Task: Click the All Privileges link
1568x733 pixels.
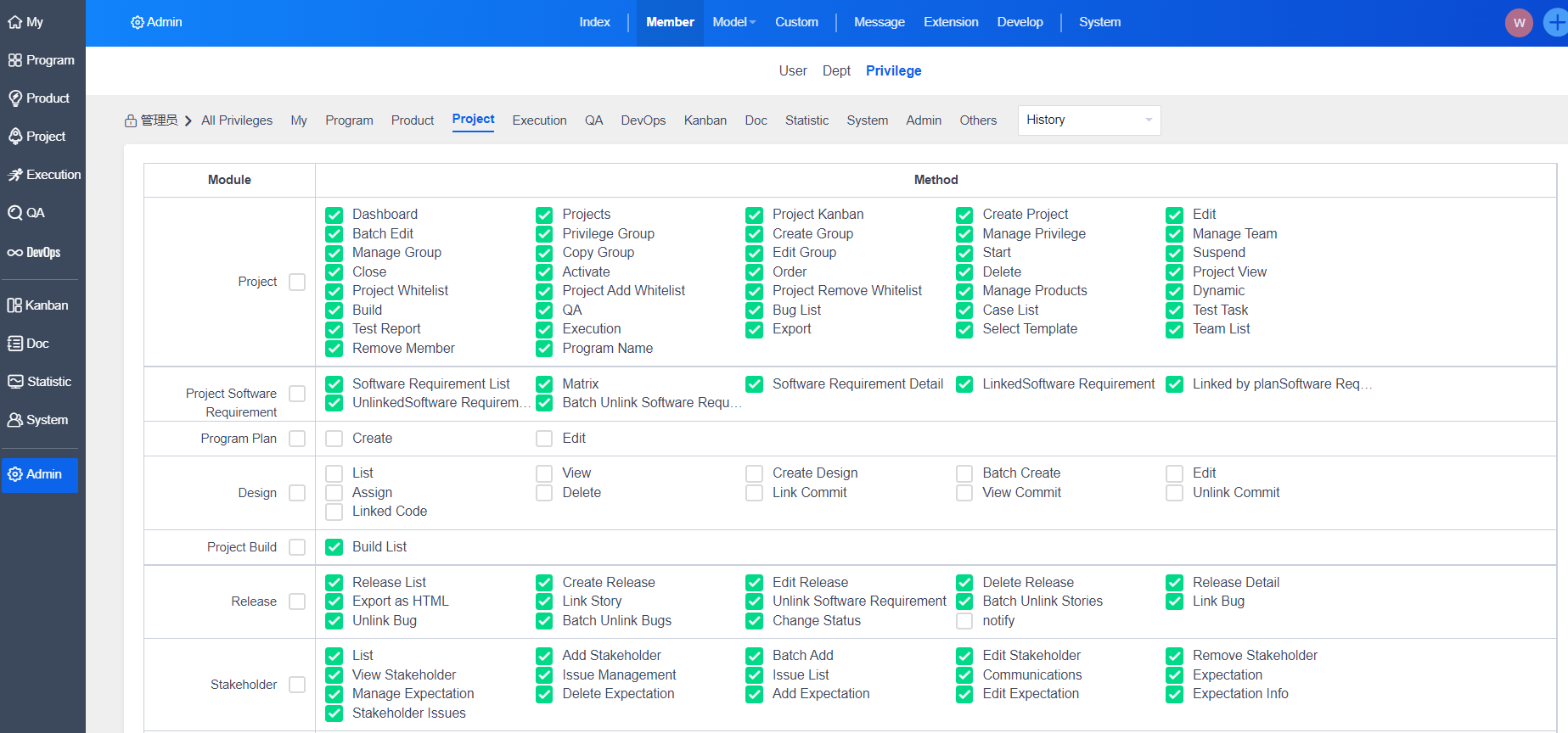Action: (x=237, y=120)
